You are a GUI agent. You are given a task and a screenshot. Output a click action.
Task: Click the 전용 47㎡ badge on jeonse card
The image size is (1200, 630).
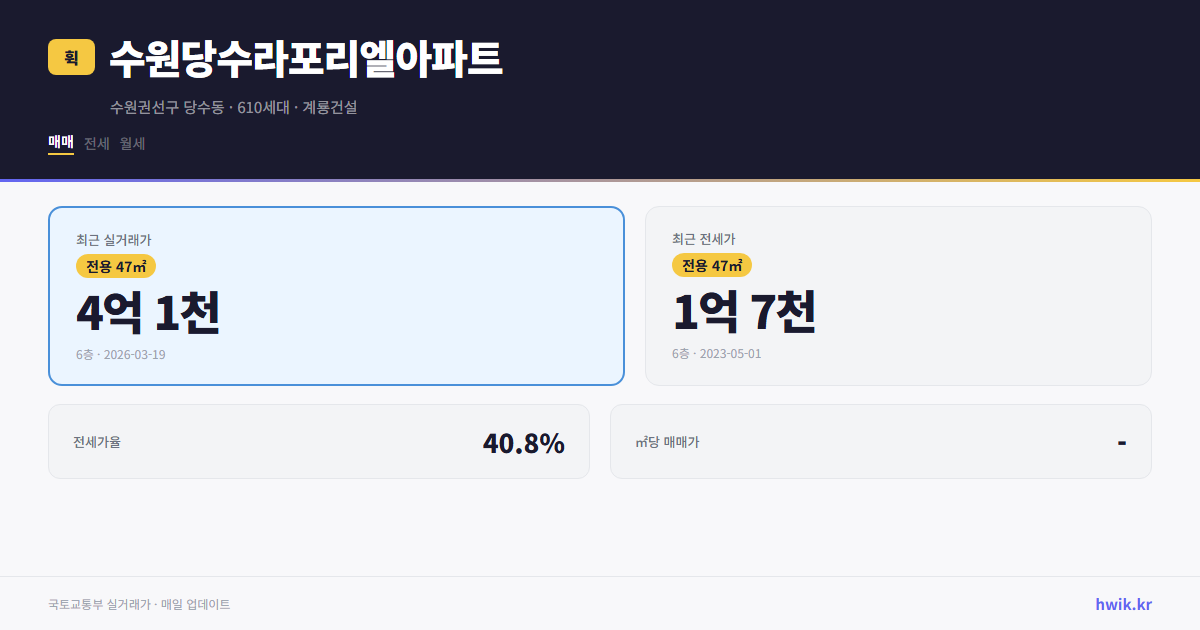coord(711,265)
